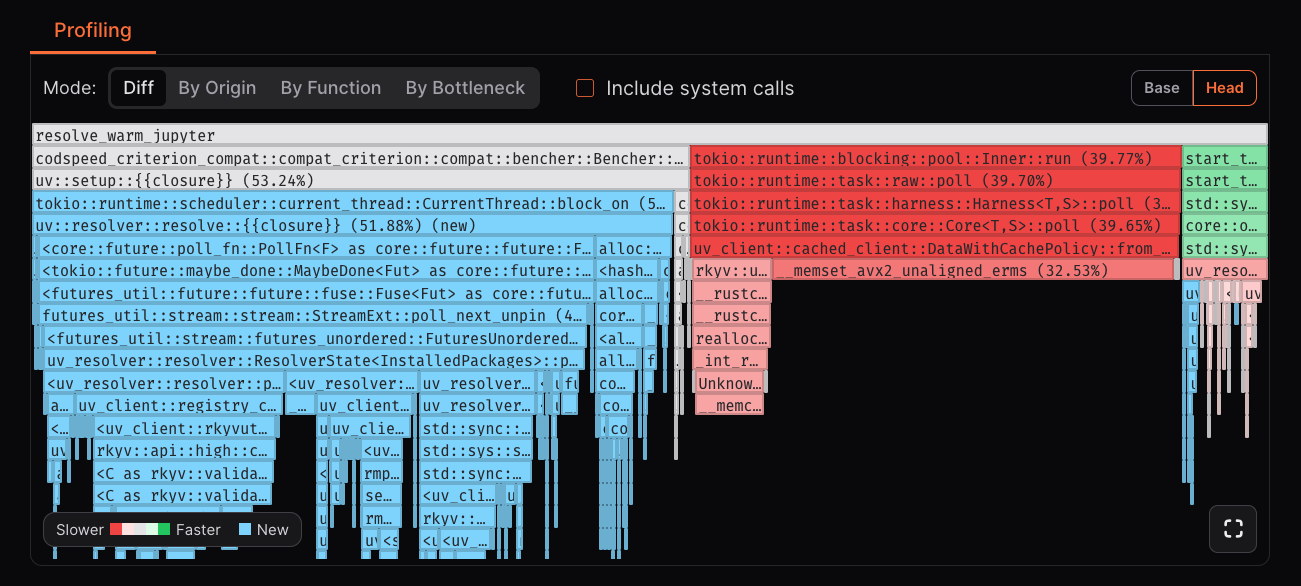The image size is (1301, 586).
Task: Select the harness::Harness<T,S>::poll frame
Action: [935, 203]
